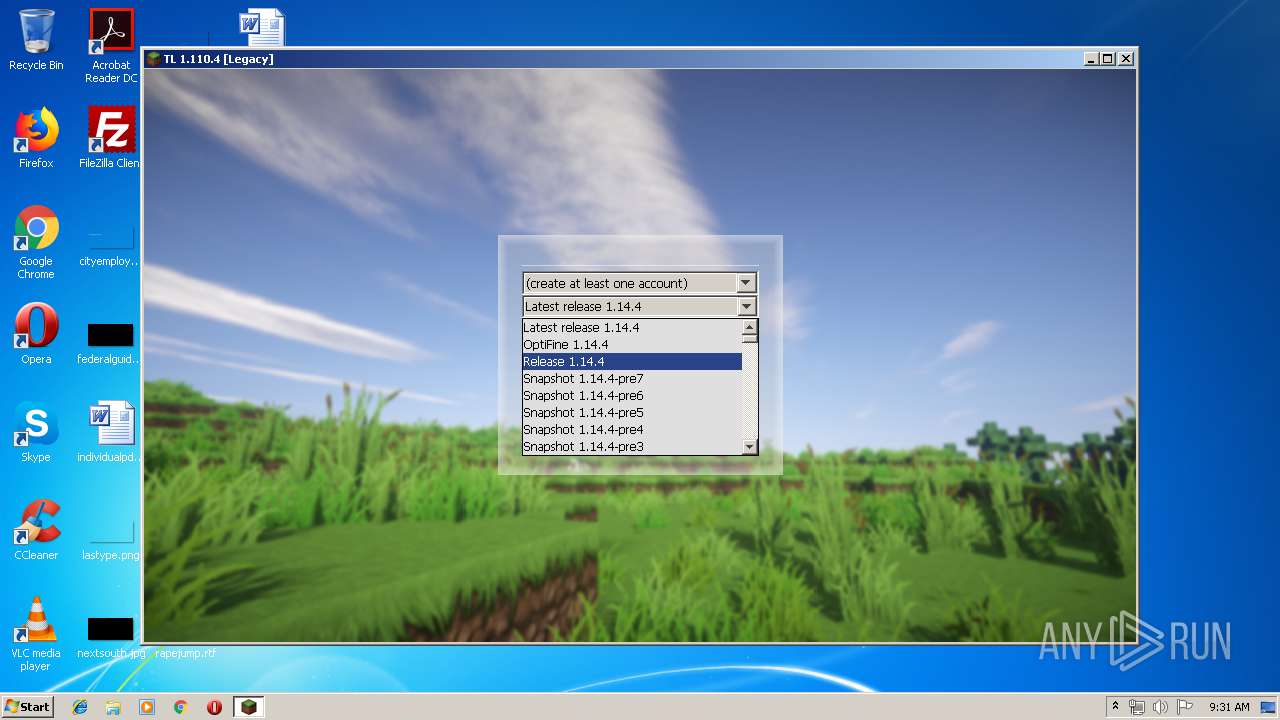This screenshot has width=1280, height=720.
Task: Click the version list scroll up arrow
Action: point(749,326)
